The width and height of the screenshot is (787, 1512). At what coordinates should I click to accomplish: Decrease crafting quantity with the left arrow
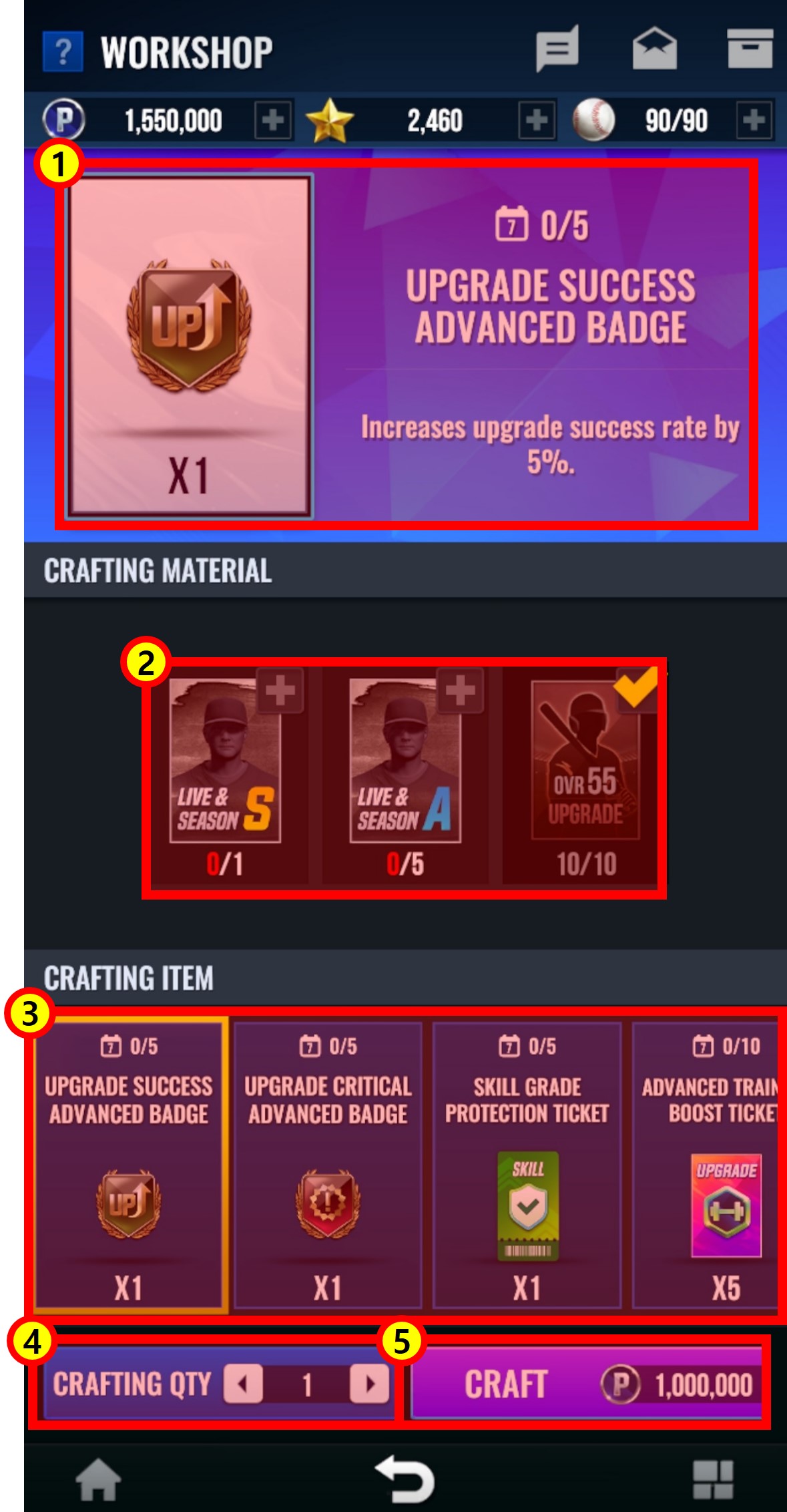243,1384
